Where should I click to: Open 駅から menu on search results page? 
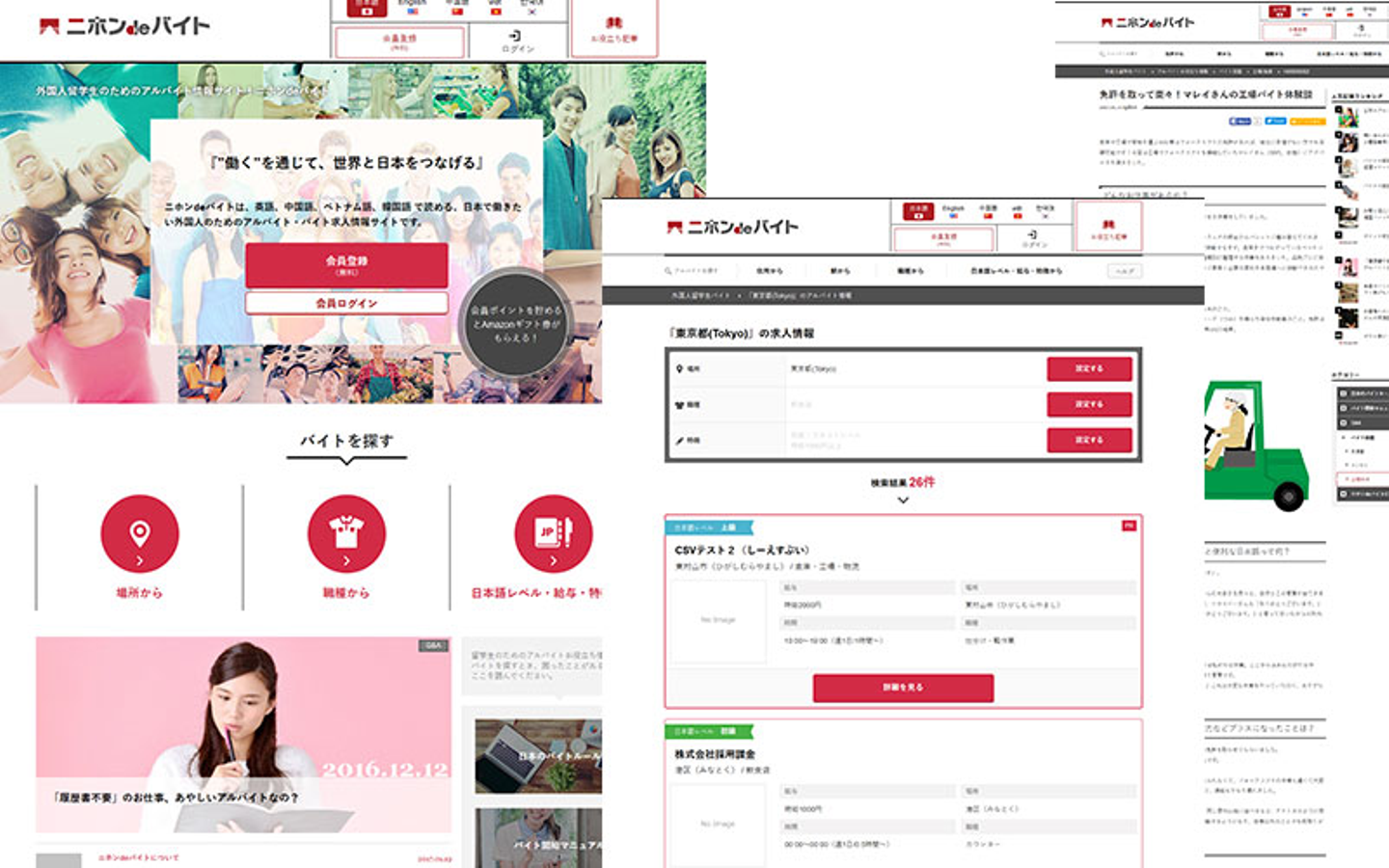(841, 271)
